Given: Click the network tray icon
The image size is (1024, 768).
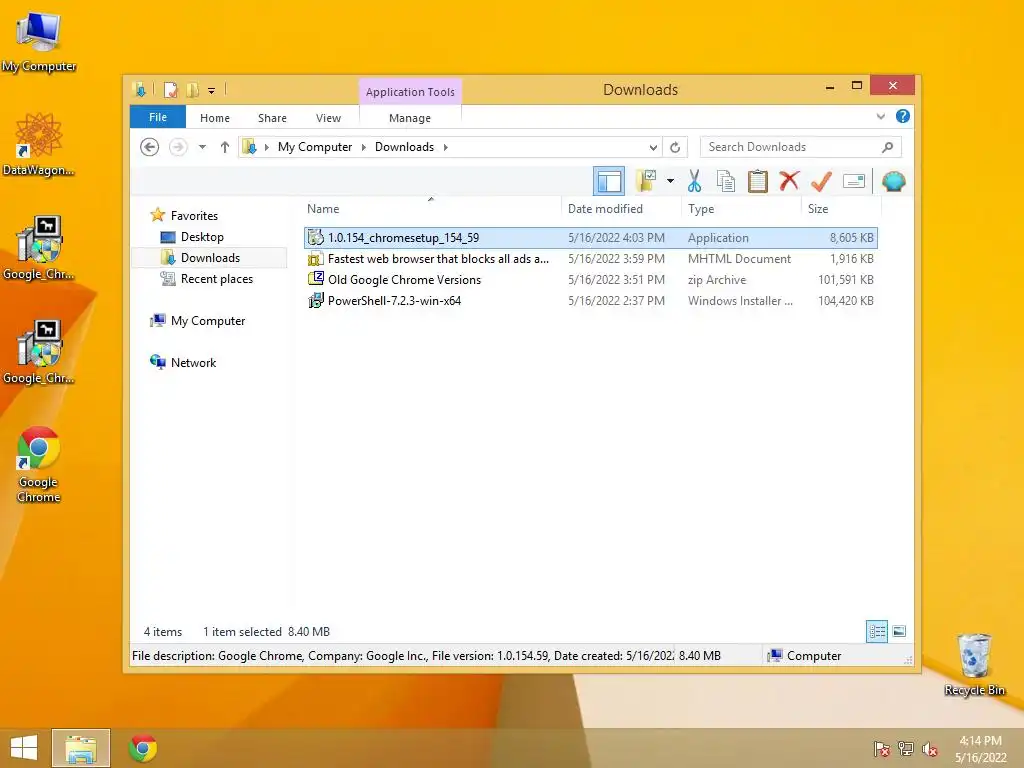Looking at the screenshot, I should (906, 749).
